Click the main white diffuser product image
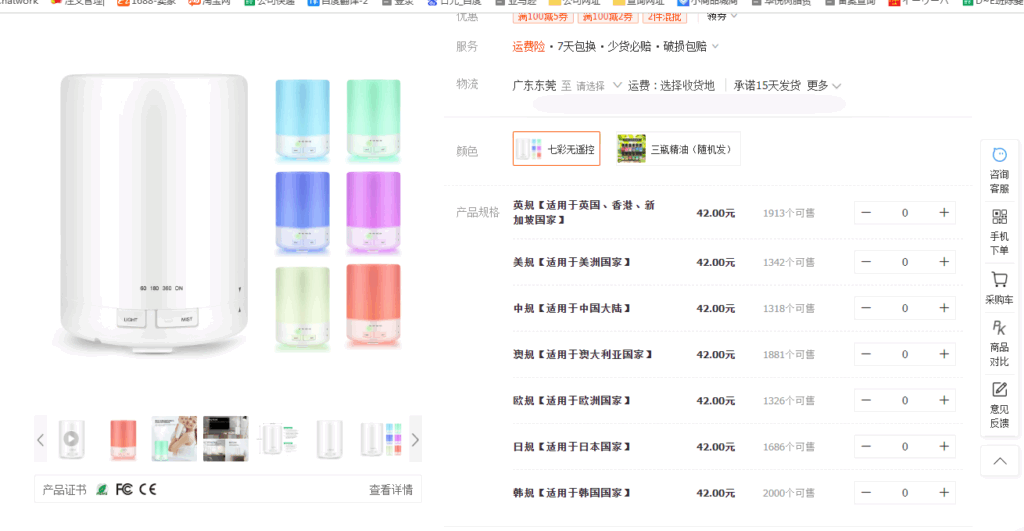Screen dimensions: 1024x531 pos(154,213)
